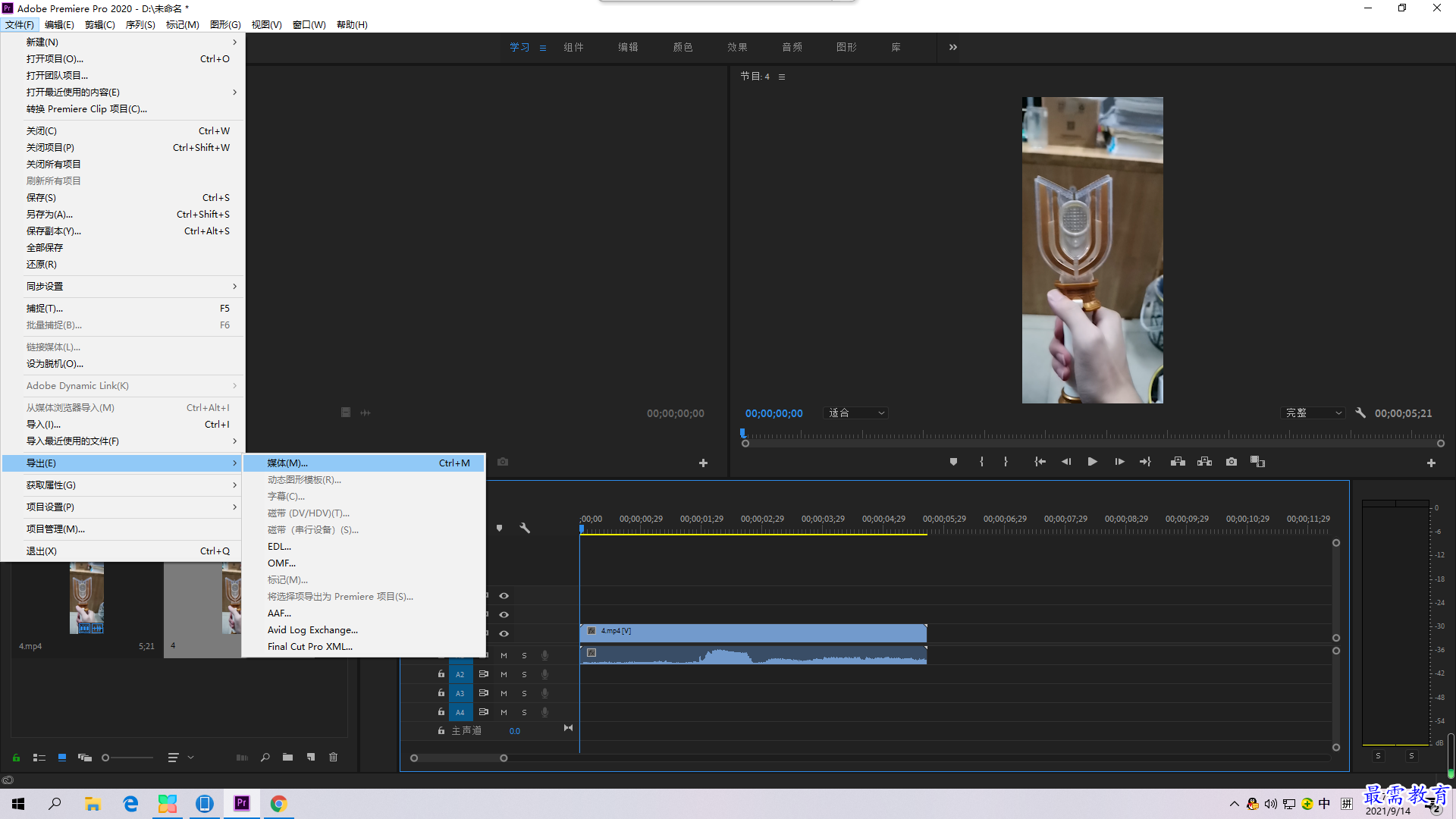Go to In point in Program monitor

1040,462
